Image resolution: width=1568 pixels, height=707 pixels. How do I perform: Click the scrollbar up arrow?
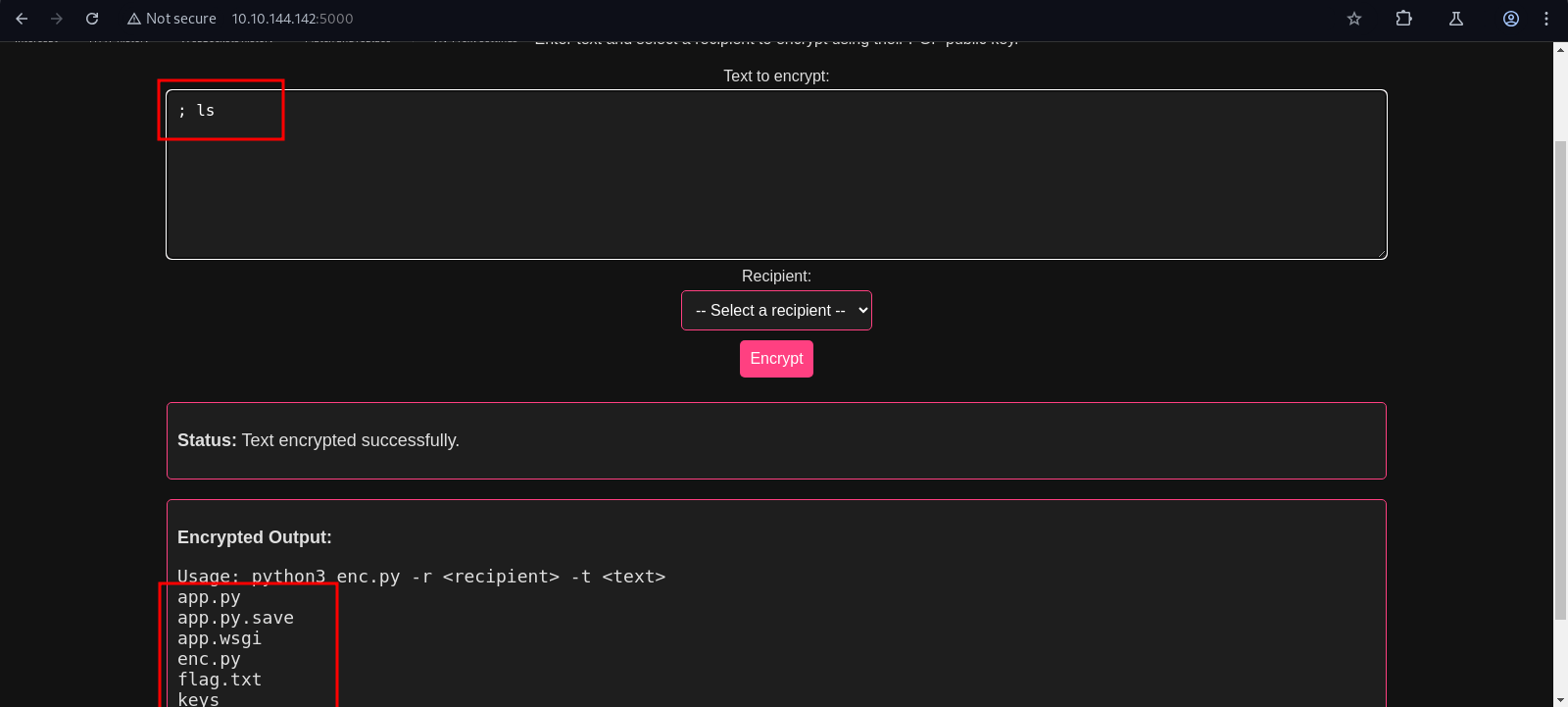[x=1560, y=49]
